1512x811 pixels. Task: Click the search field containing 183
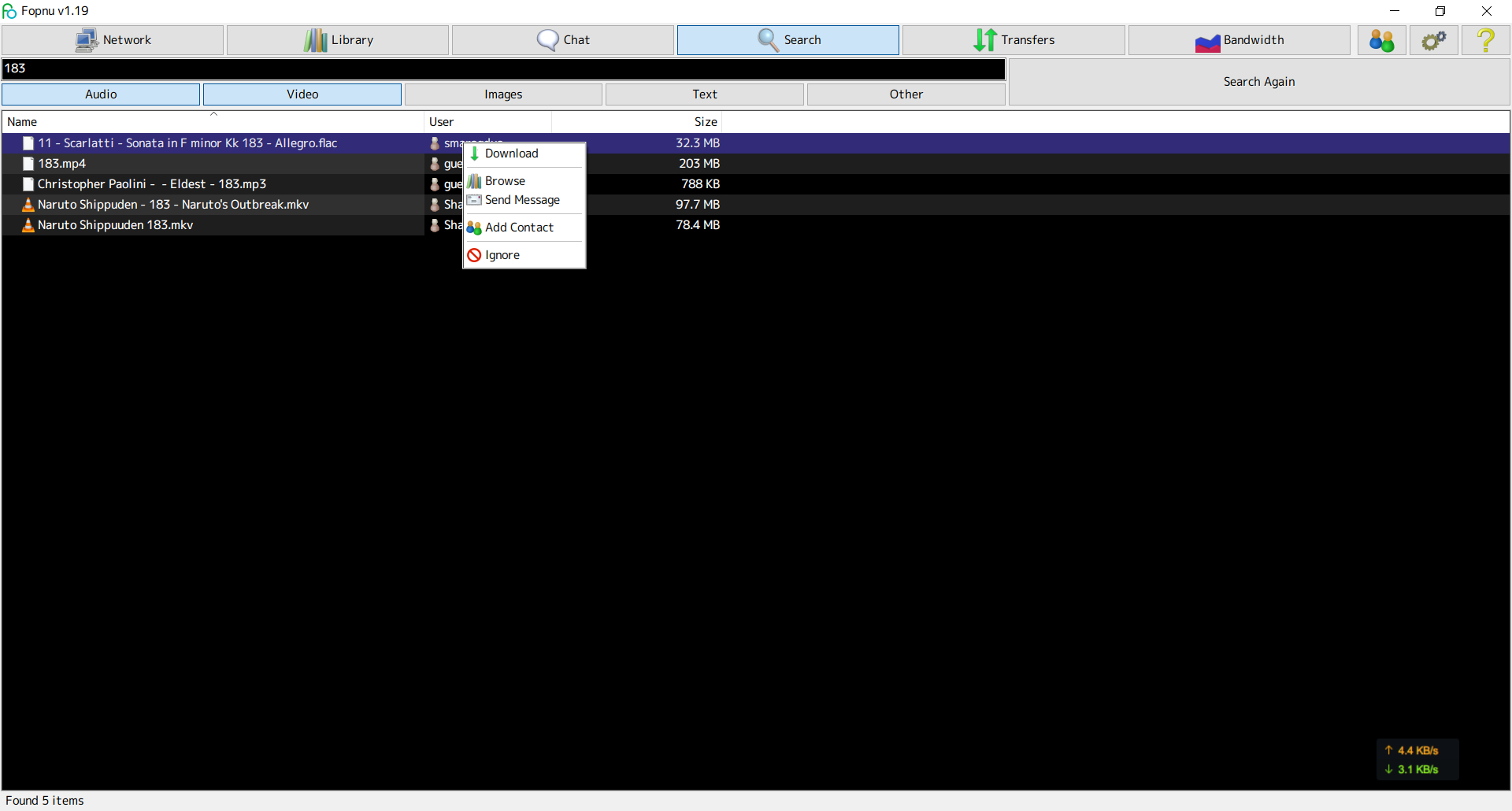point(503,69)
